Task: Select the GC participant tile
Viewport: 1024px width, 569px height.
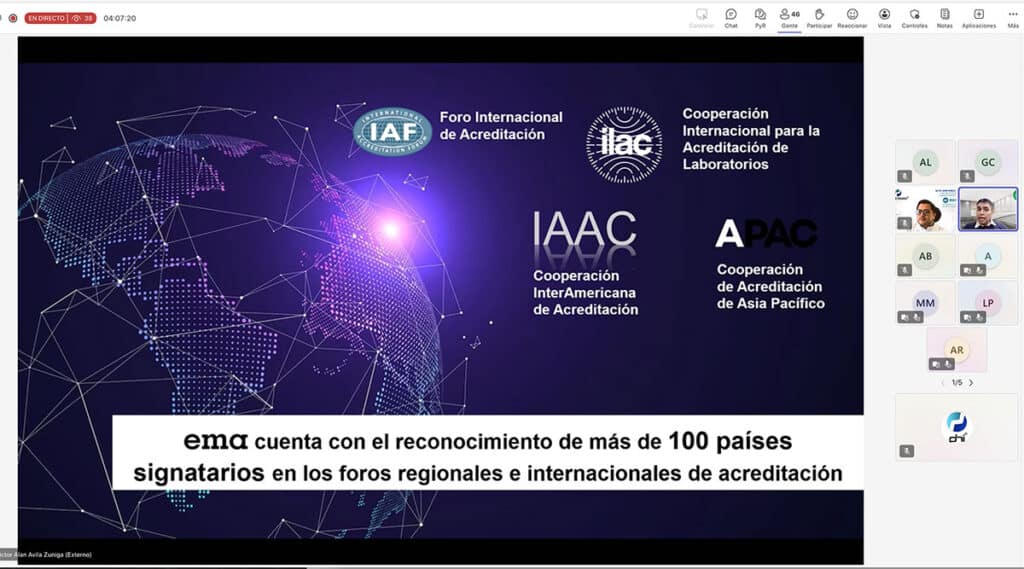Action: point(988,161)
